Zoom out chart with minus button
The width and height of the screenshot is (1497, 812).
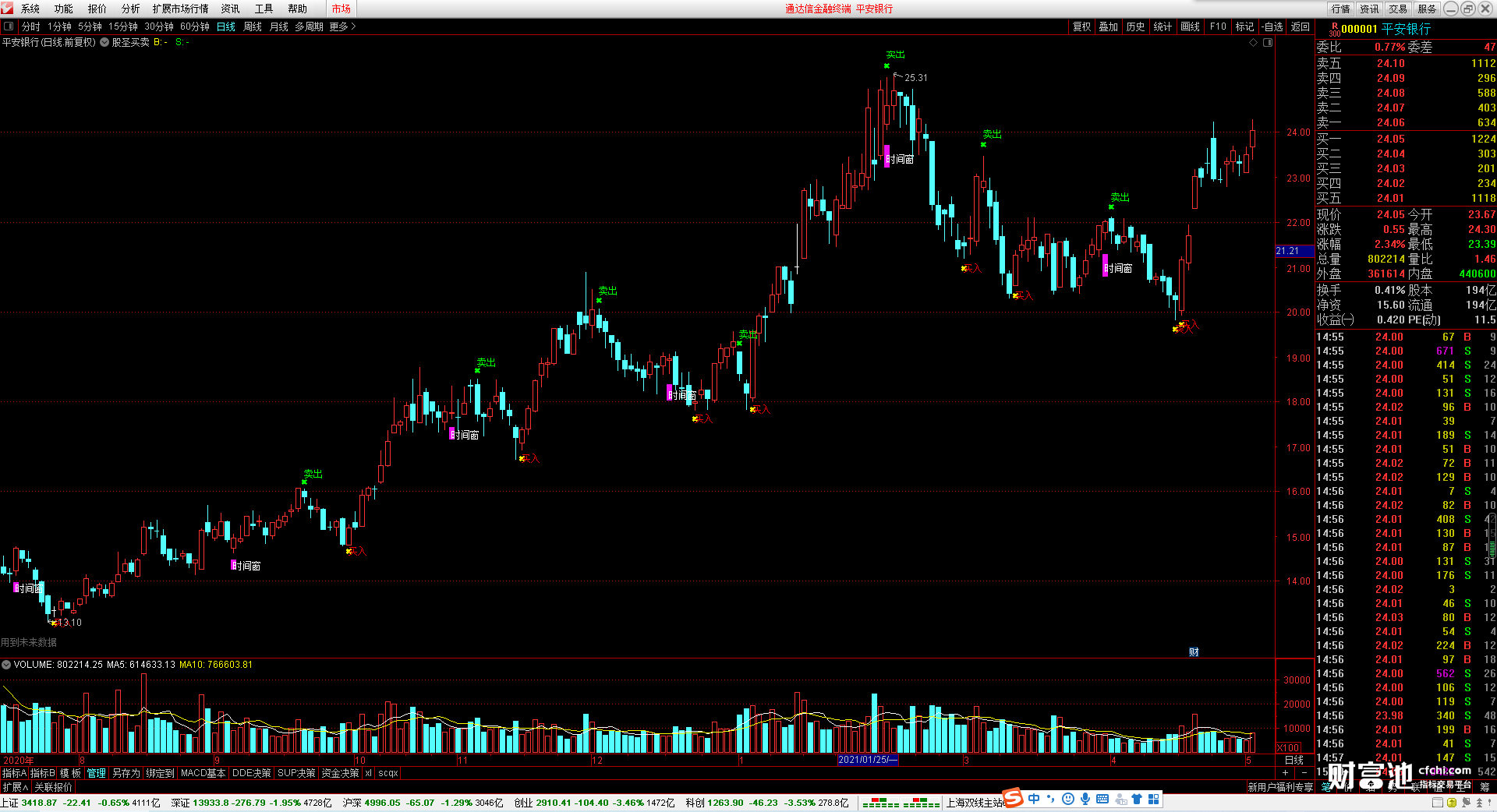click(x=1304, y=773)
